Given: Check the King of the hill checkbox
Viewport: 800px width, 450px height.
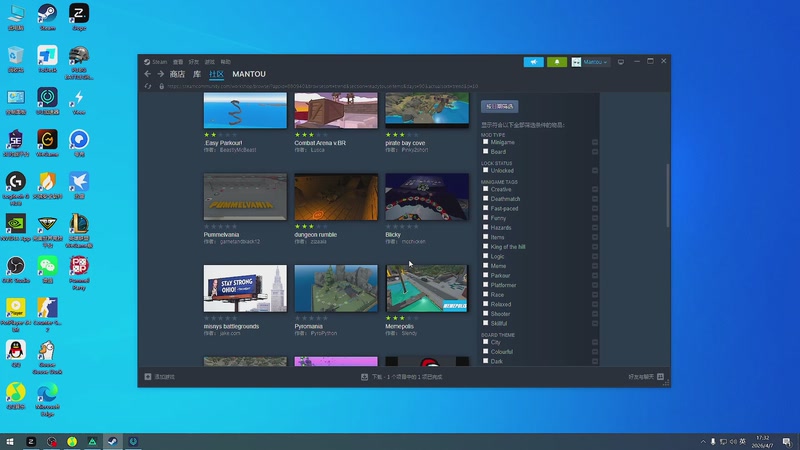Looking at the screenshot, I should click(x=486, y=246).
